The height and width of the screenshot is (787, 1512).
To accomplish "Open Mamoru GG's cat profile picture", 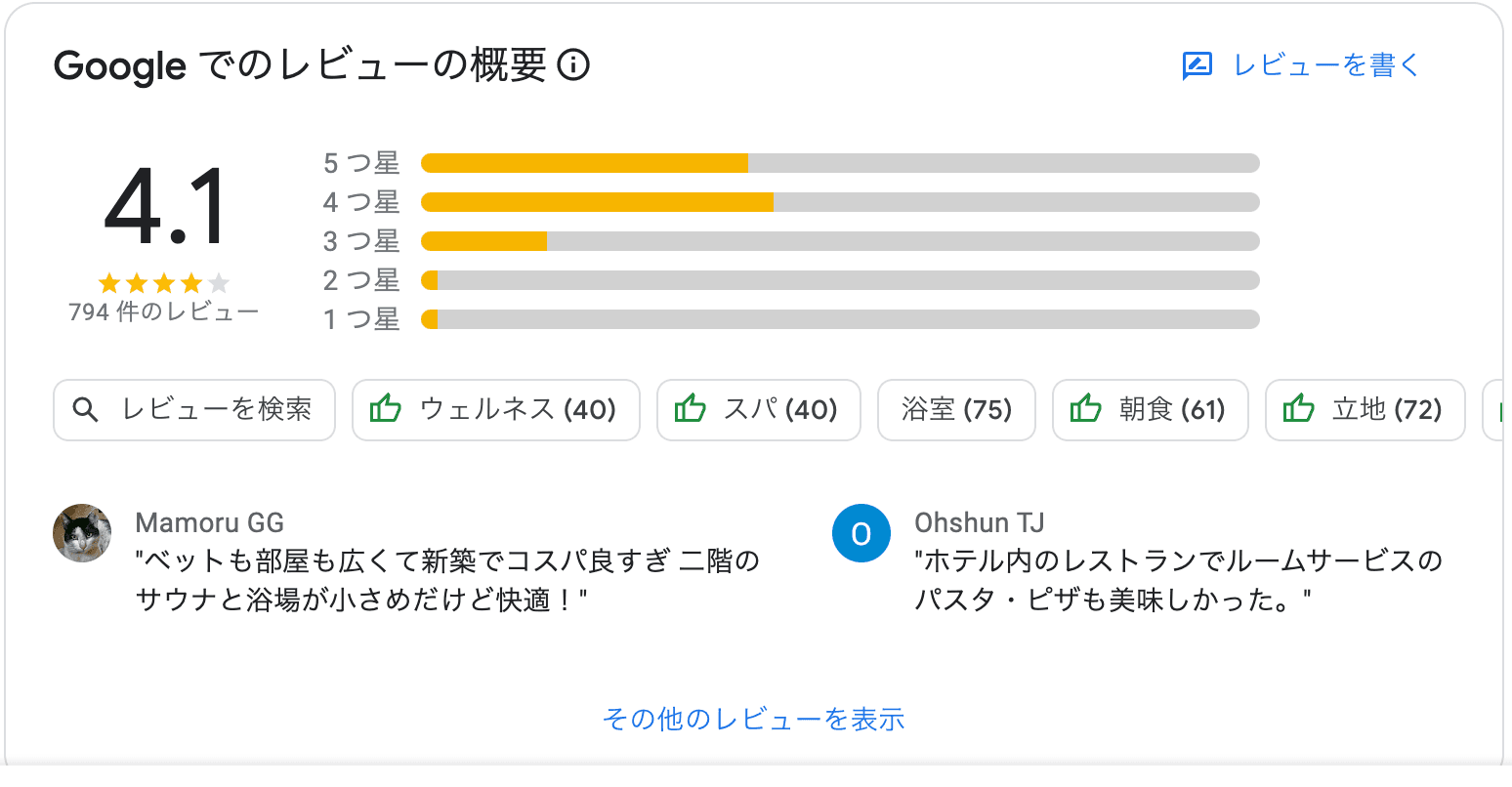I will tap(82, 533).
